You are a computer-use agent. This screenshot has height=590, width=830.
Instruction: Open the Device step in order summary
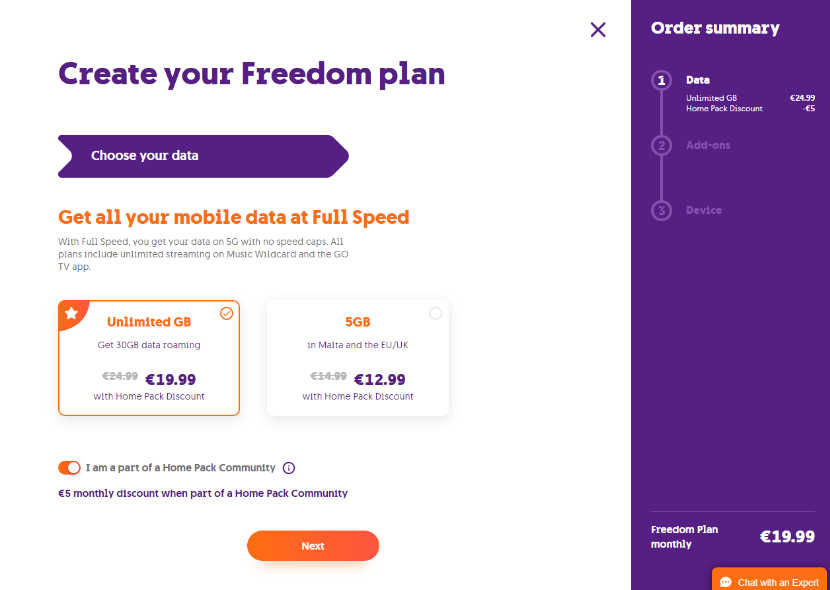(703, 210)
